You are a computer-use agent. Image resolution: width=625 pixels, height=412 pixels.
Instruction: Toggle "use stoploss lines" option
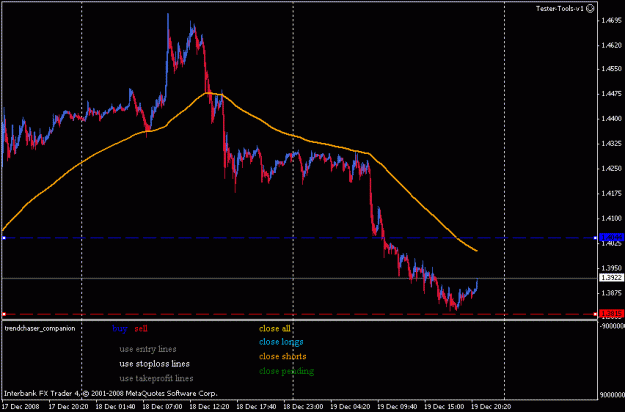point(155,364)
